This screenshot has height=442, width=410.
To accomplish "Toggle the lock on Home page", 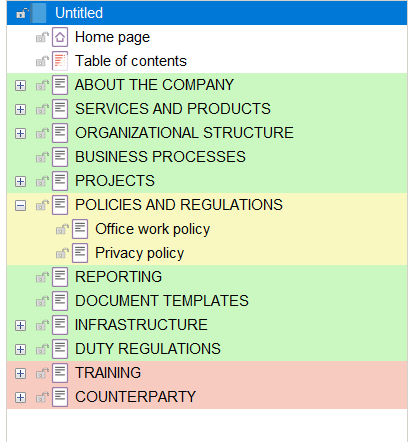I will coord(42,37).
